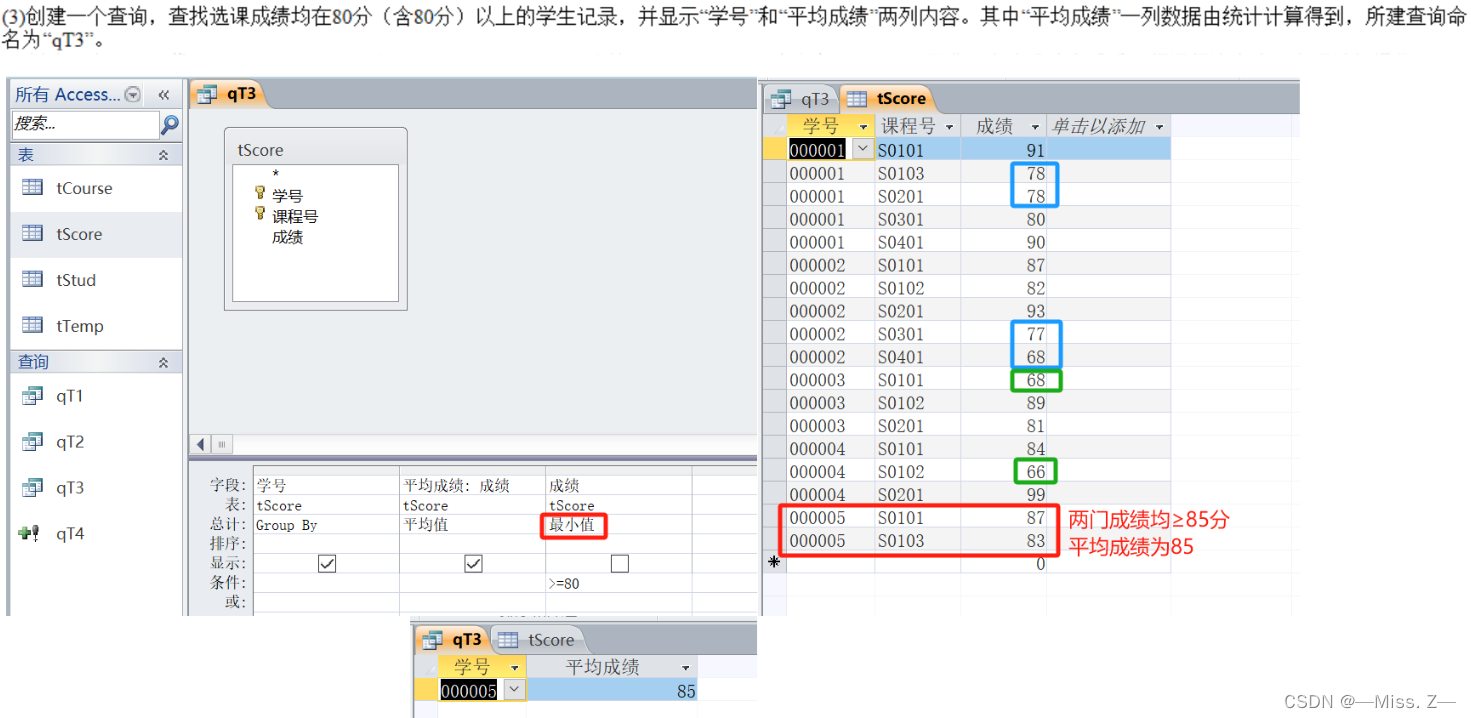The image size is (1471, 718).
Task: Open the dropdown in selected 000001 cell
Action: (862, 150)
